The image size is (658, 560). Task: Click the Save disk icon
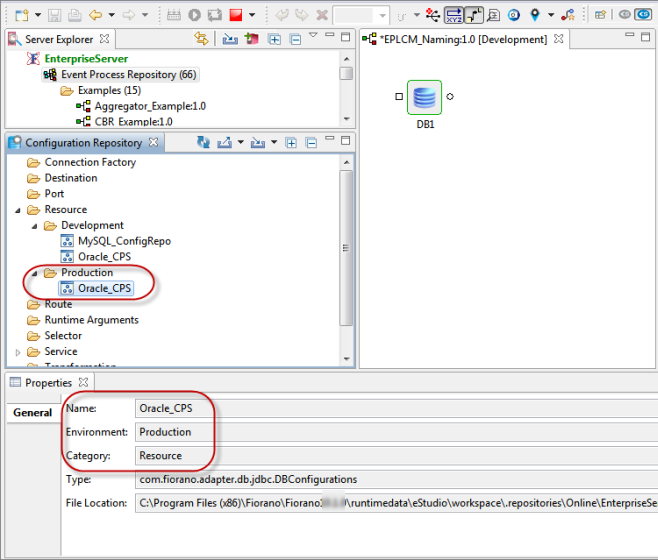click(x=55, y=16)
